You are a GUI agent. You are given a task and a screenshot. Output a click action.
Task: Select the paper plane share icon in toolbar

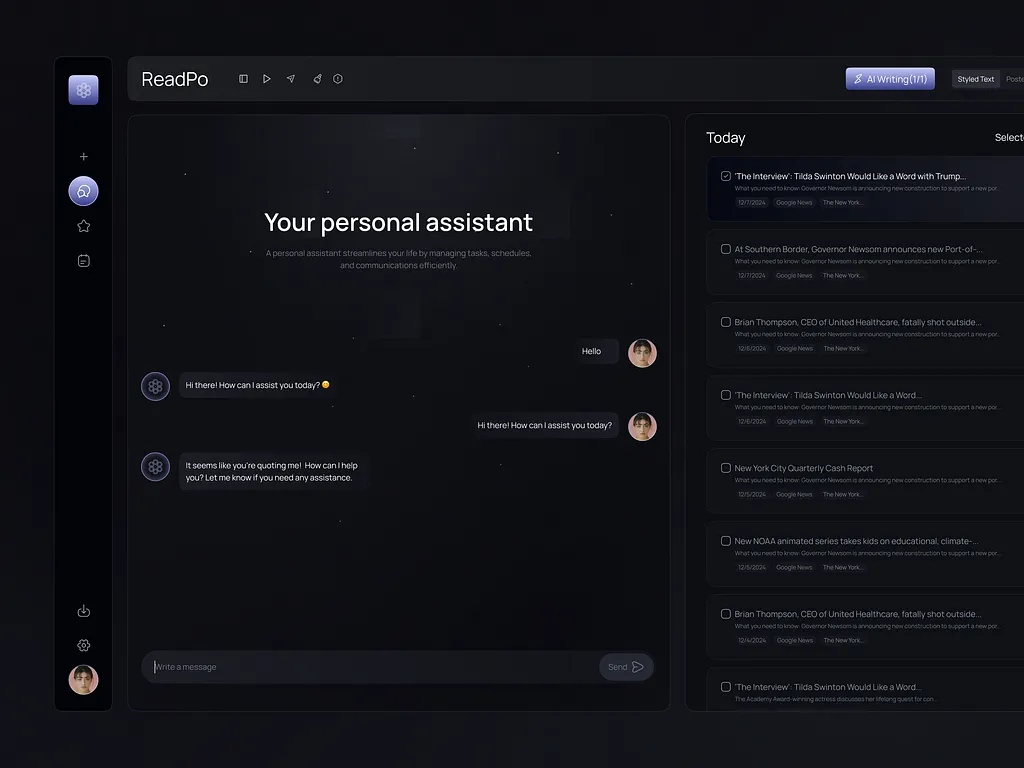(x=290, y=78)
